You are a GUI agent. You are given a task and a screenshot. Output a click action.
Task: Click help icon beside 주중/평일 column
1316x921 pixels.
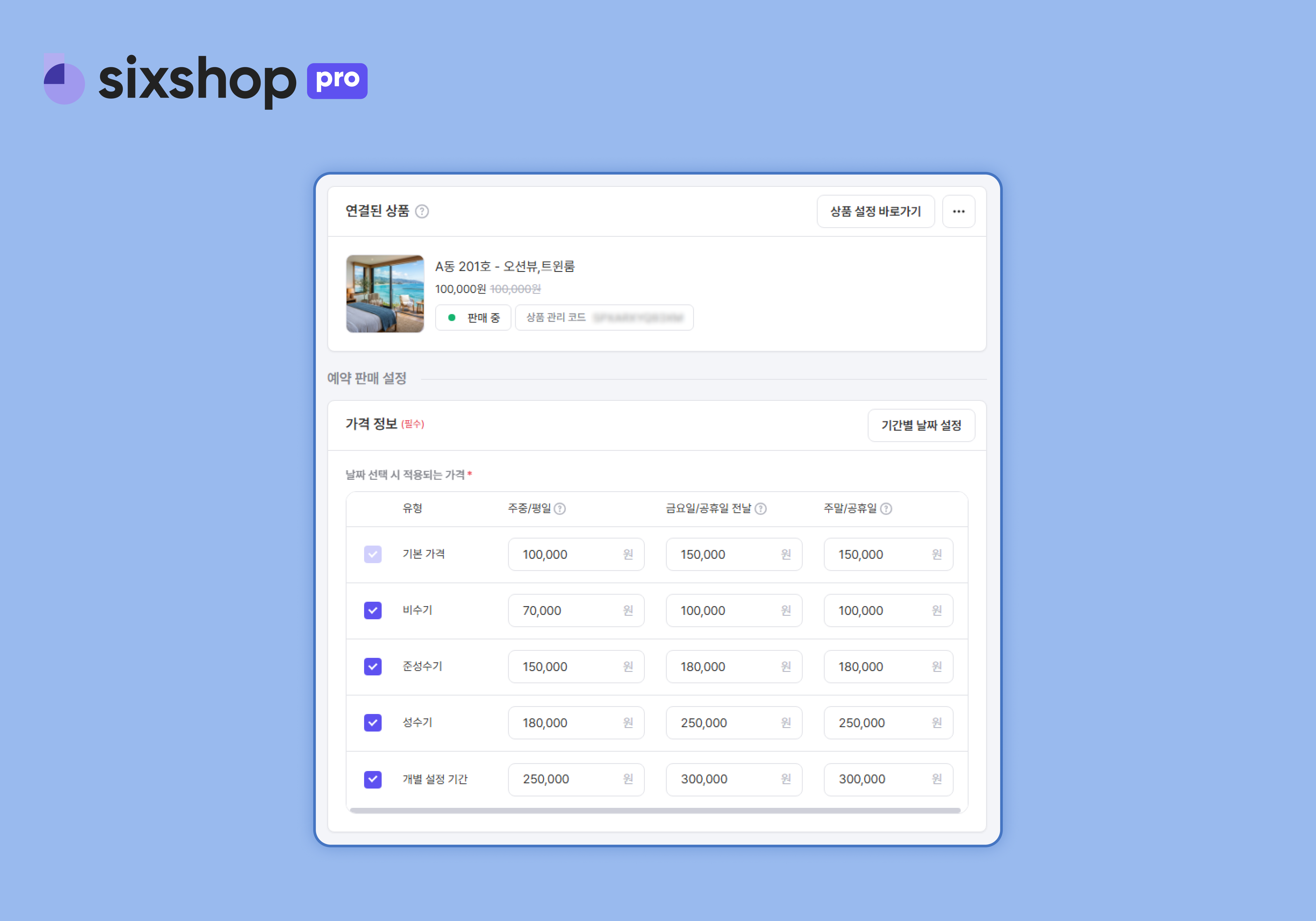point(560,508)
